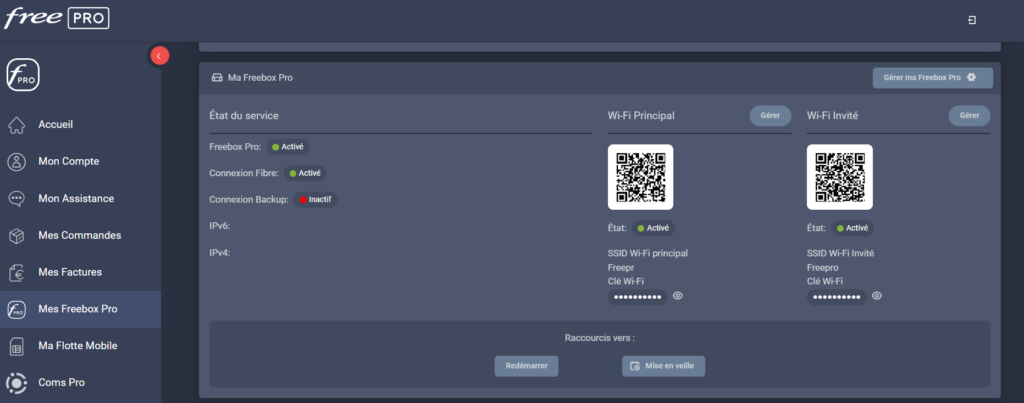Click the Mes Commandes box icon

click(17, 235)
